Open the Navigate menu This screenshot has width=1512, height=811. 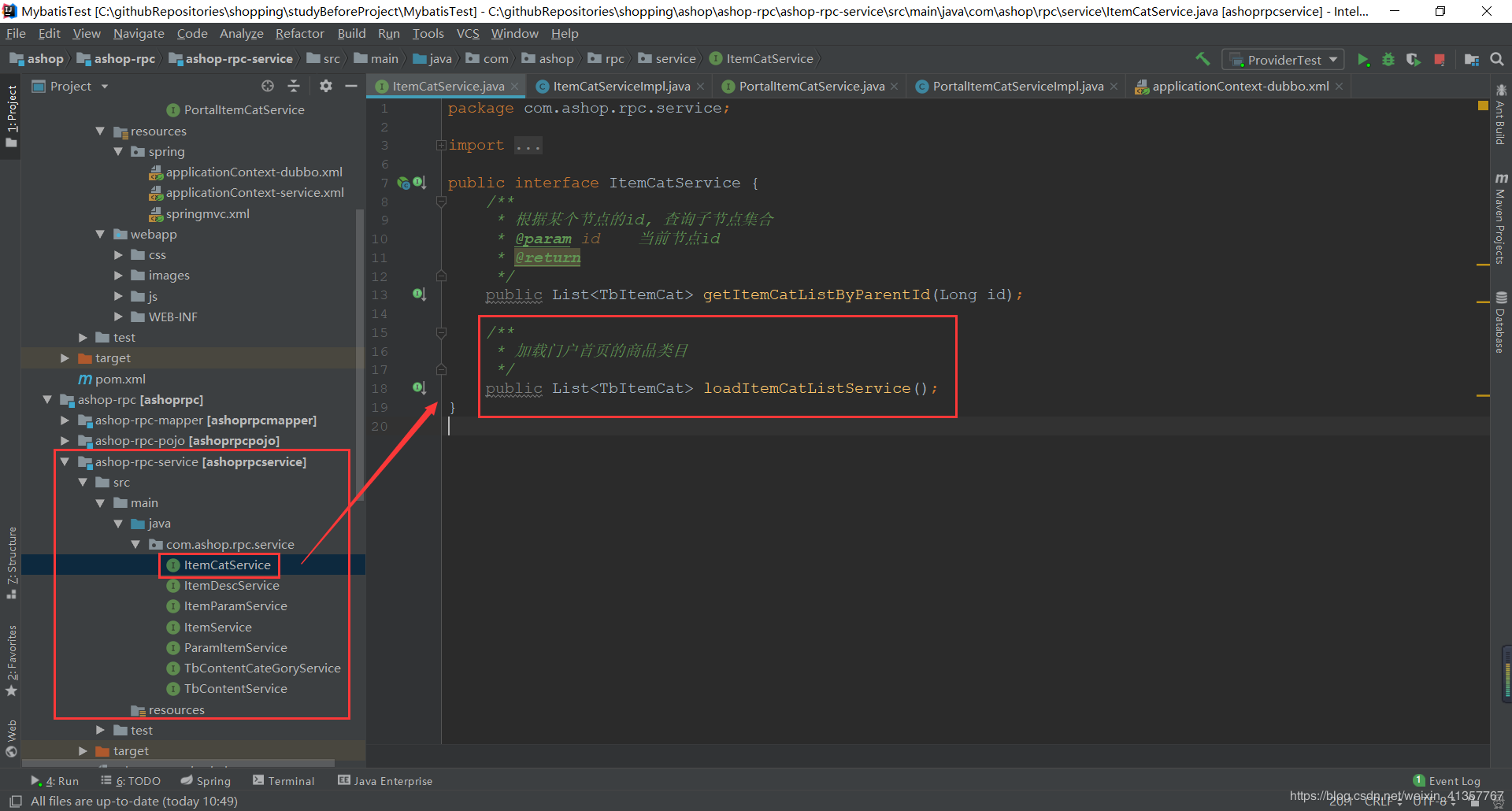139,34
